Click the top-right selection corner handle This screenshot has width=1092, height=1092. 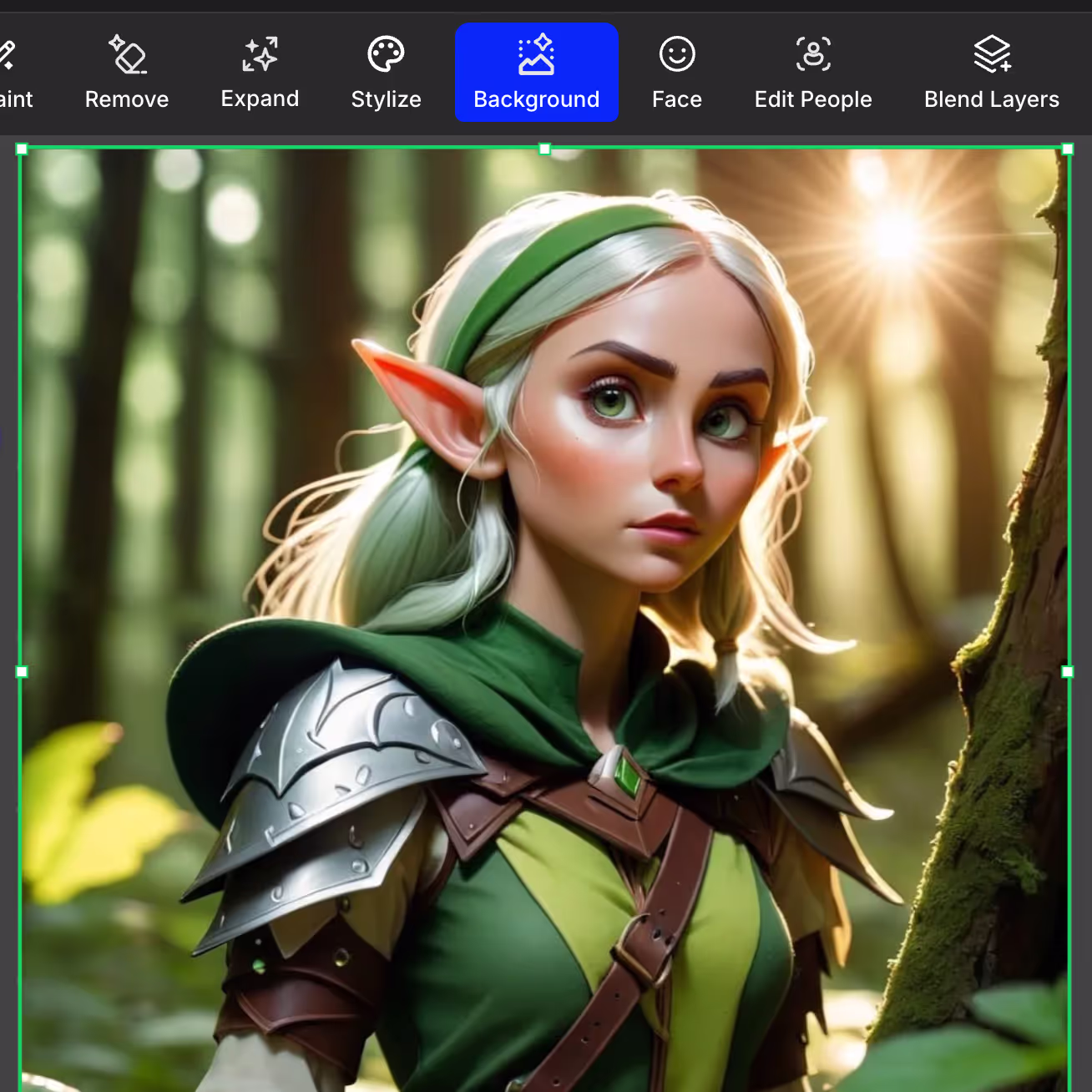(1067, 149)
